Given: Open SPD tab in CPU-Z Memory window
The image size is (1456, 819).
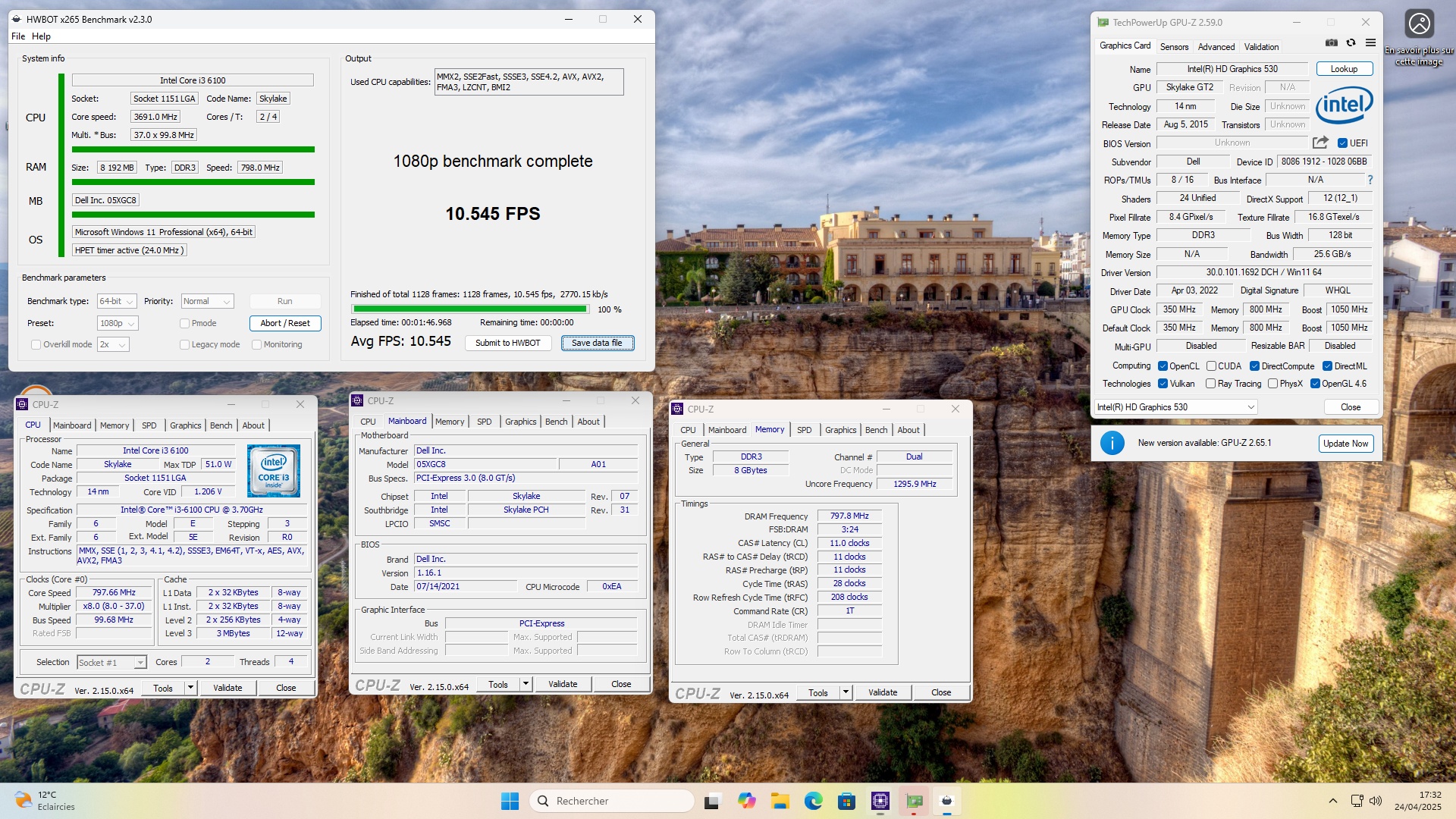Looking at the screenshot, I should [804, 430].
